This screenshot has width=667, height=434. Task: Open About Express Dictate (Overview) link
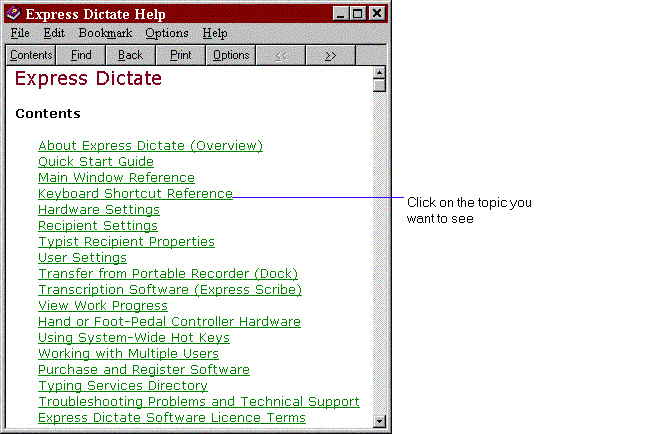(x=151, y=146)
